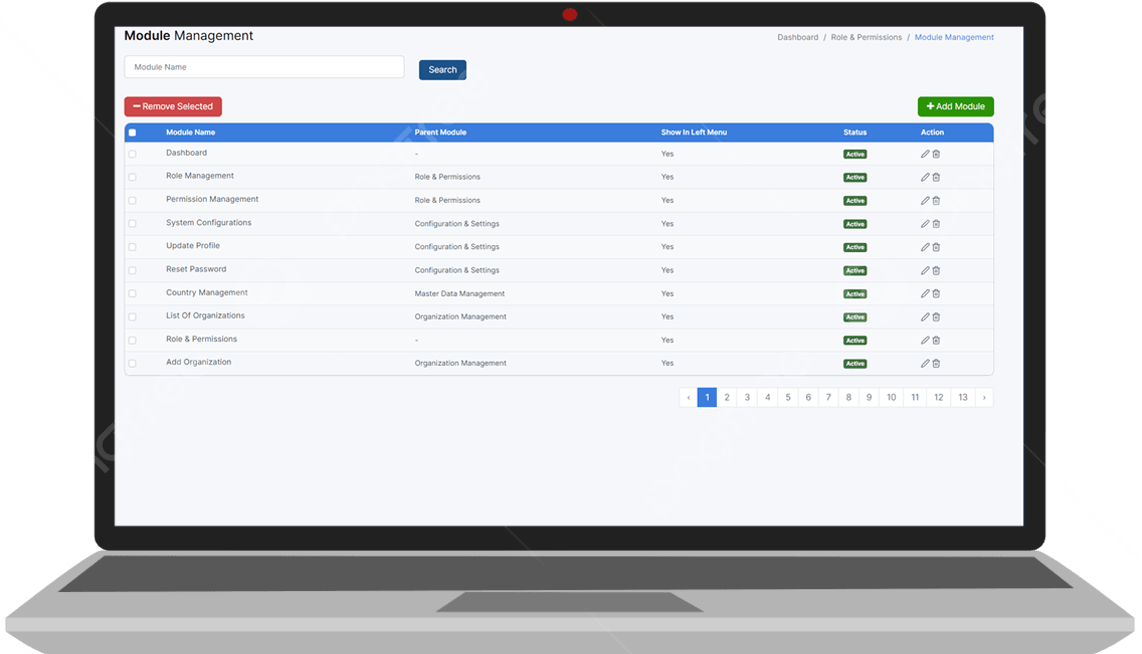Open page 2 in the pagination
Screen dimensions: 1142x654
[727, 397]
